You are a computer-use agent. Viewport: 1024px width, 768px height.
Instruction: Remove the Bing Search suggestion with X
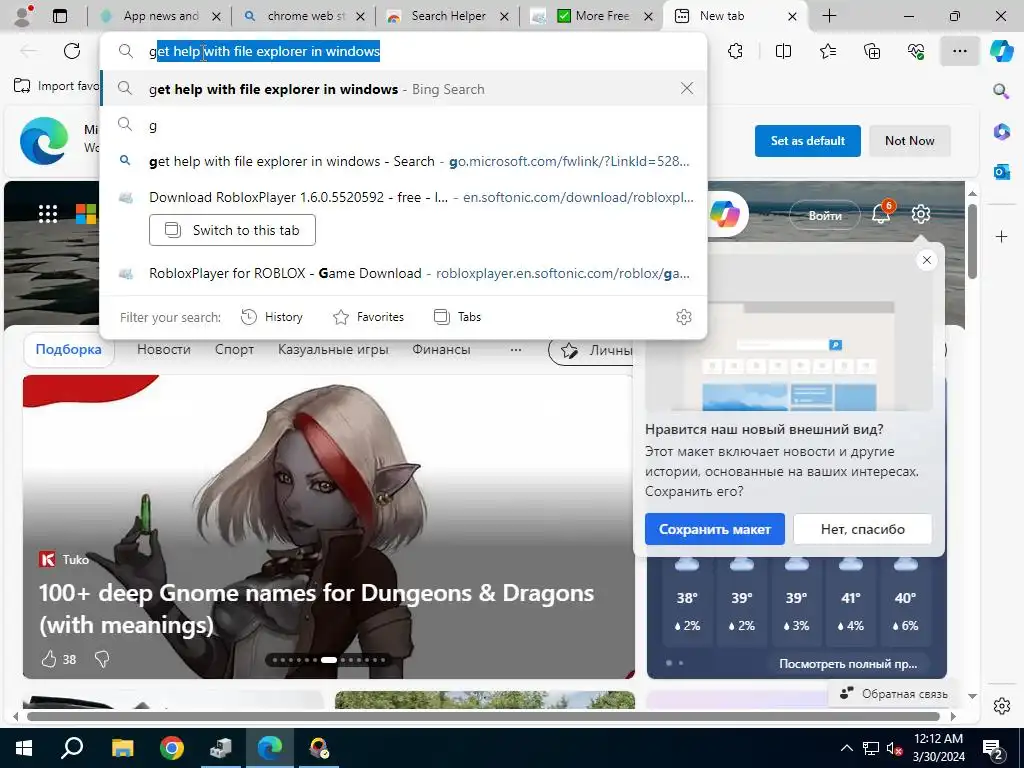[x=686, y=88]
